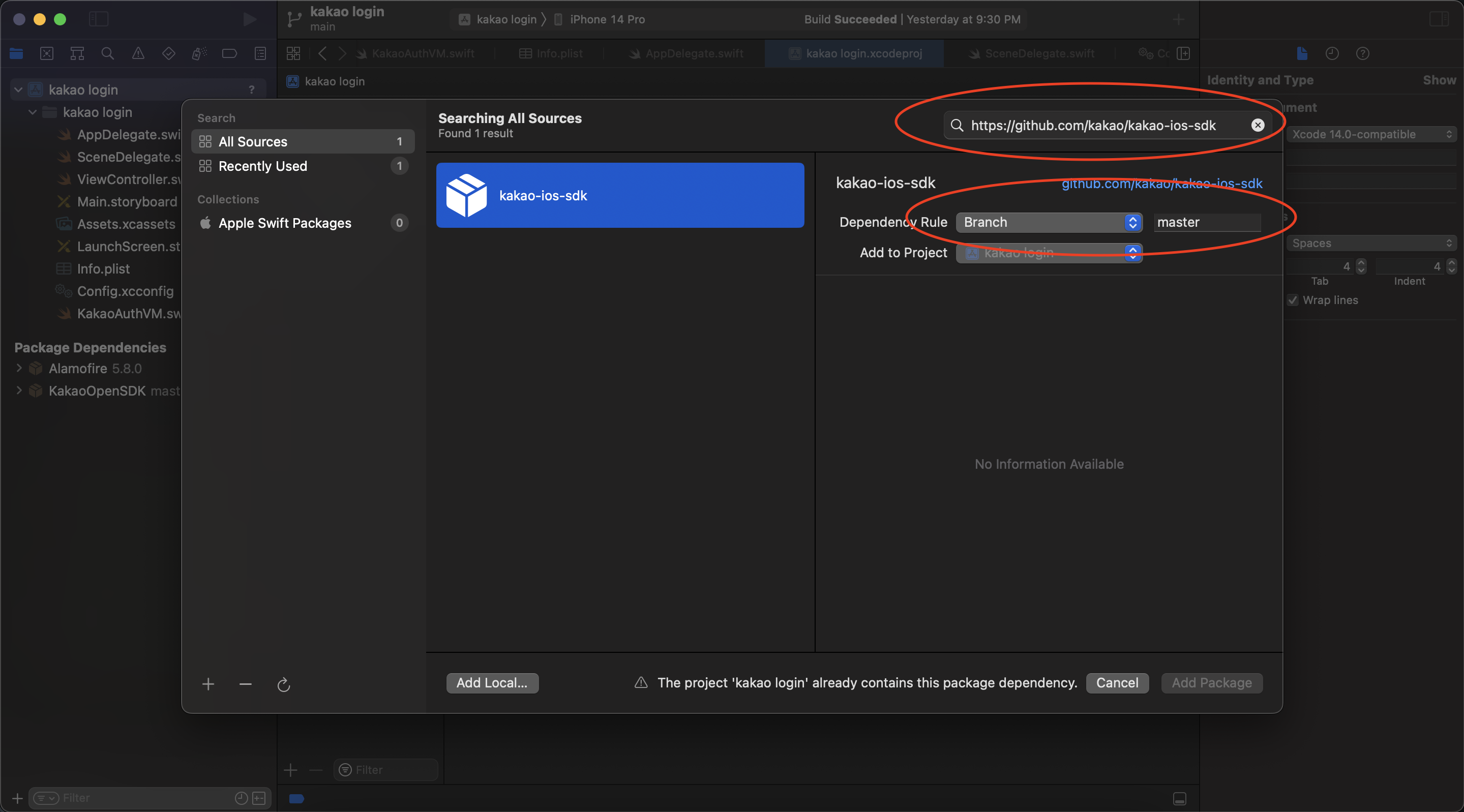Screen dimensions: 1464x812
Task: Increment the Tab width stepper
Action: 1361,262
